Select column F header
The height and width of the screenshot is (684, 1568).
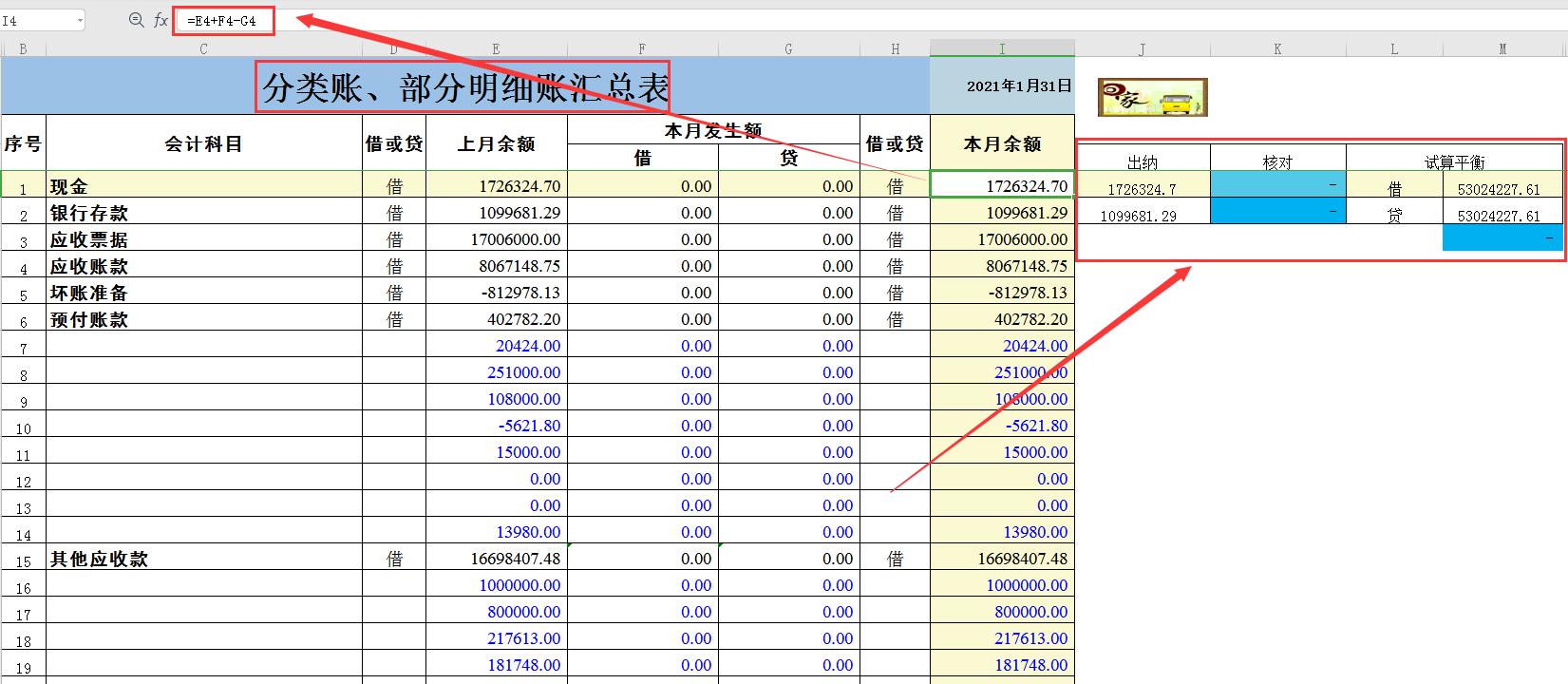(642, 48)
